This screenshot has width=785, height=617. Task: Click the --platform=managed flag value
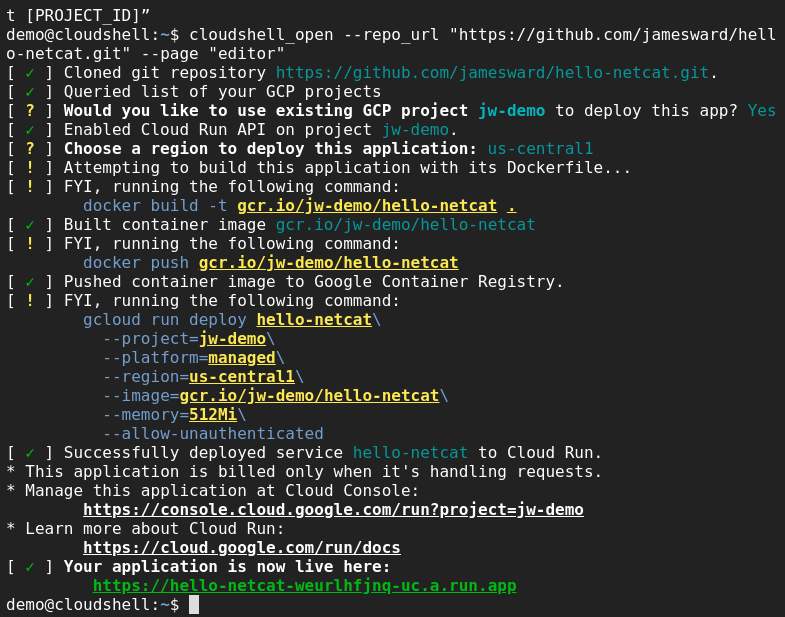click(241, 358)
